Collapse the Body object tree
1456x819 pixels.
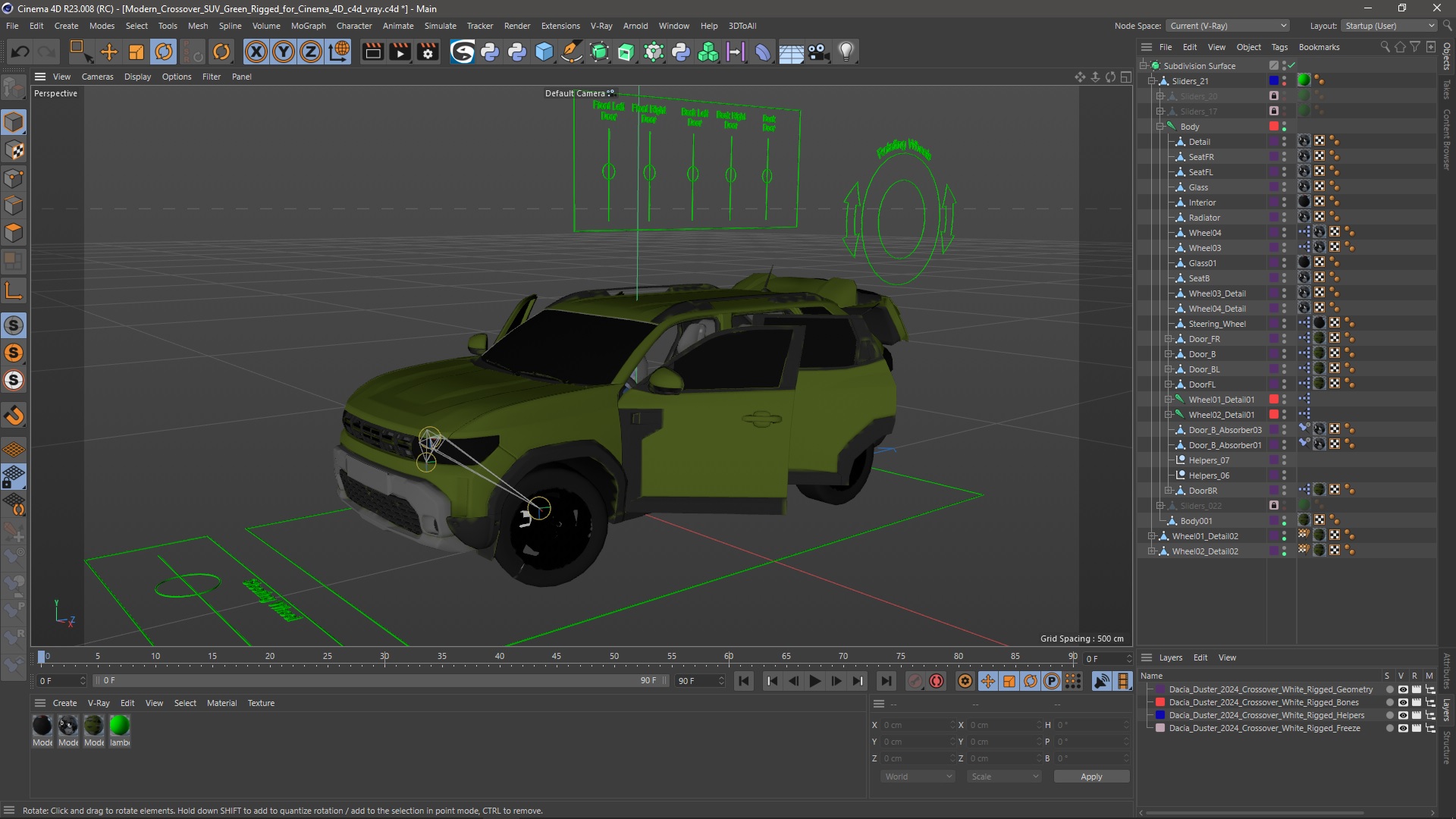(1160, 127)
